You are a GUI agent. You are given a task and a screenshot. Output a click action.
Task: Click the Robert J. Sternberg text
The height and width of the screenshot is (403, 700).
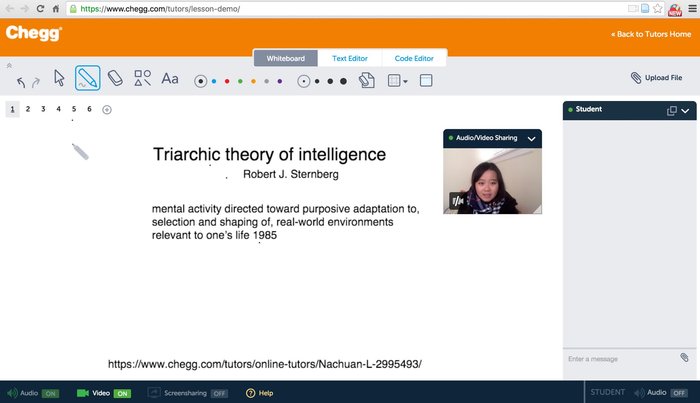click(x=291, y=174)
